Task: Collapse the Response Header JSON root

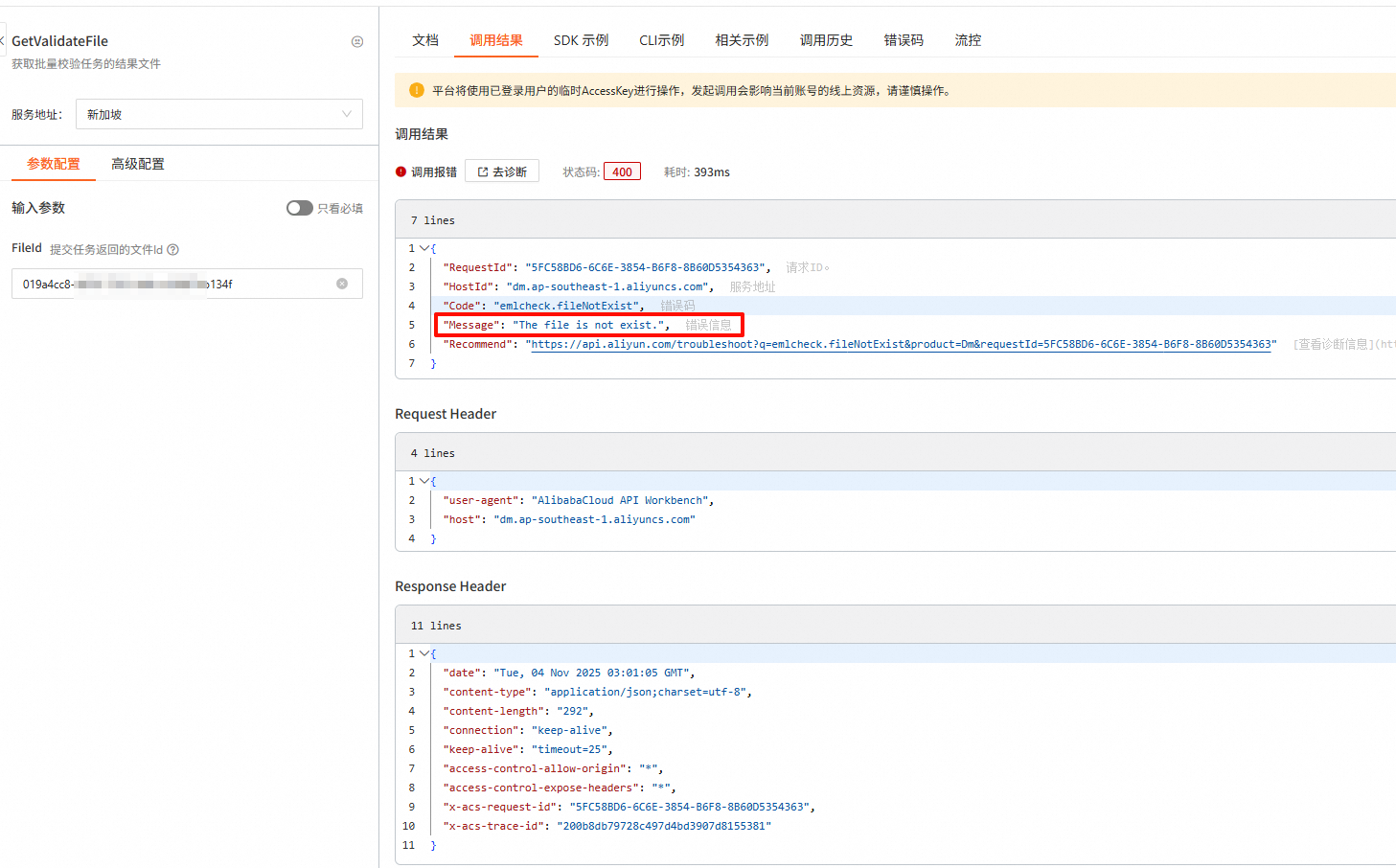Action: (424, 653)
